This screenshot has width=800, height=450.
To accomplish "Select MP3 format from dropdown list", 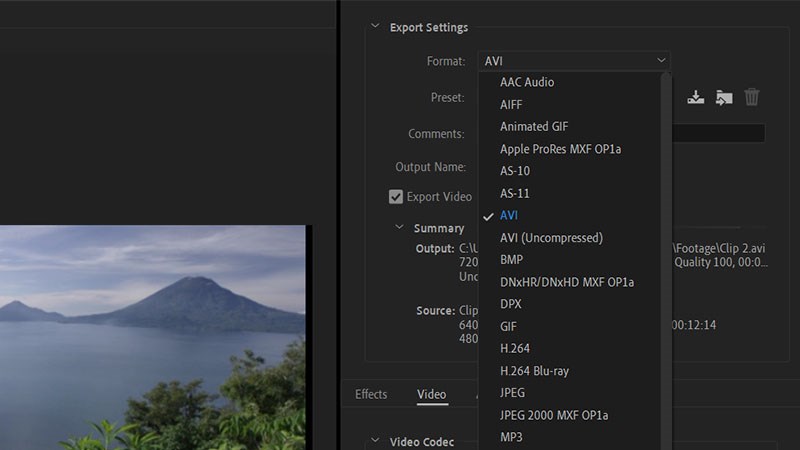I will click(511, 437).
